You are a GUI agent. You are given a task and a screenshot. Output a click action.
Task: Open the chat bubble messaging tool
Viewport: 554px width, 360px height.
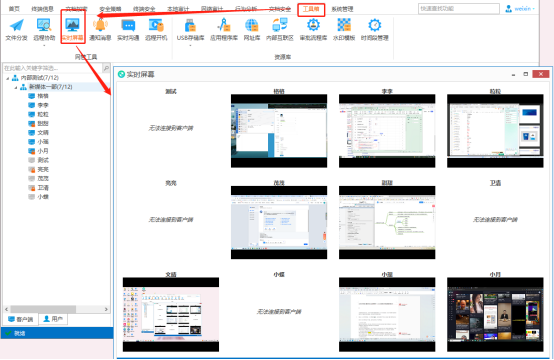(x=128, y=29)
